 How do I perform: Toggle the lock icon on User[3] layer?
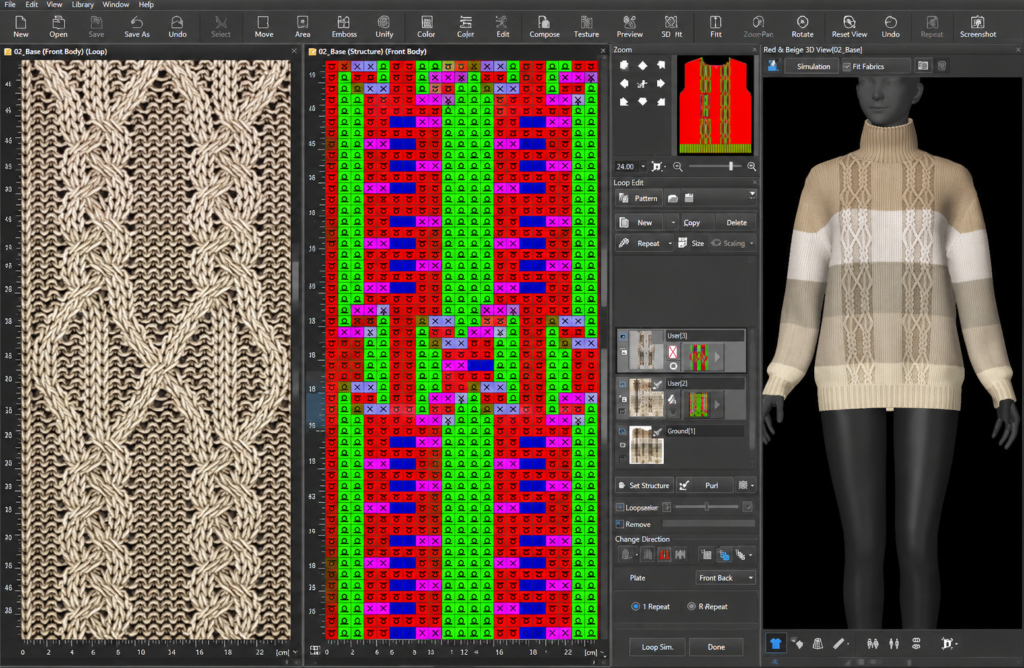(x=623, y=352)
